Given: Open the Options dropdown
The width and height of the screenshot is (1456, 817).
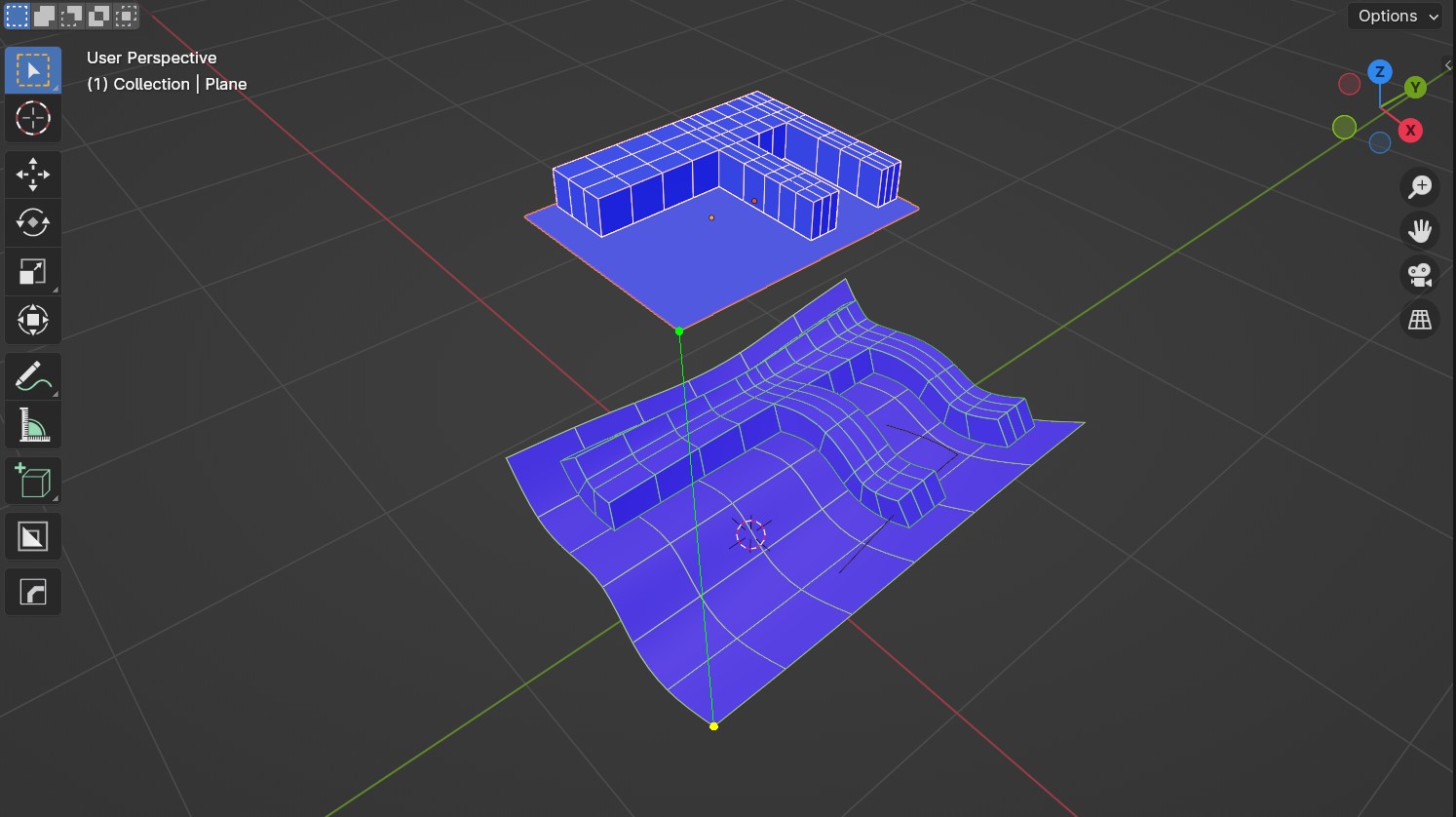Looking at the screenshot, I should click(x=1395, y=16).
